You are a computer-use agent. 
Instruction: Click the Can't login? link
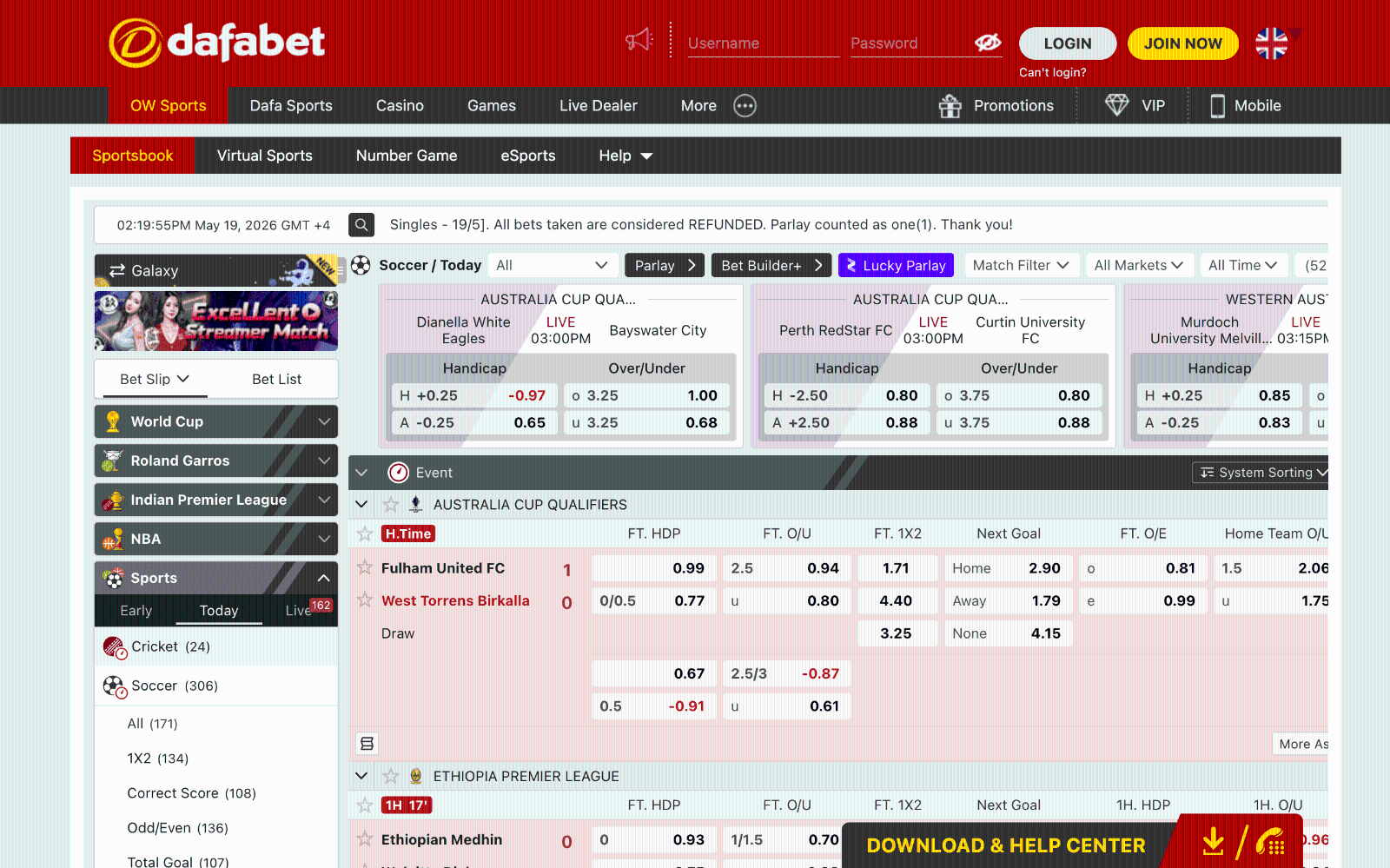1053,73
